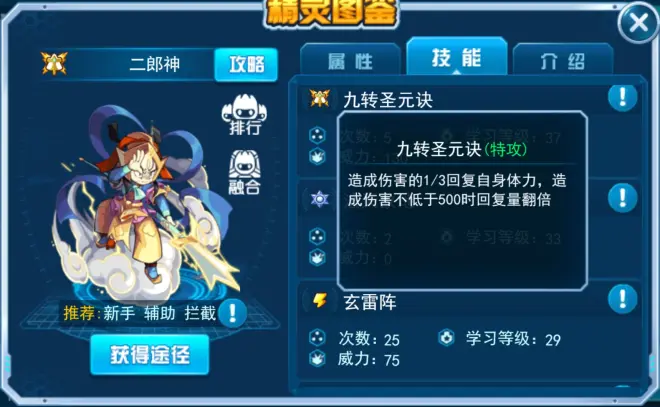Tap info icon beside 九转圣元诀 skill

[622, 98]
